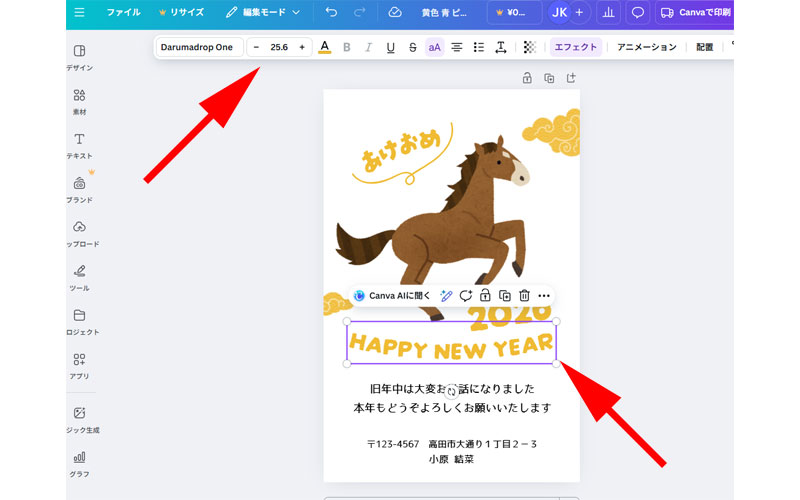Open the hamburger main menu
The image size is (800, 500).
click(x=80, y=12)
